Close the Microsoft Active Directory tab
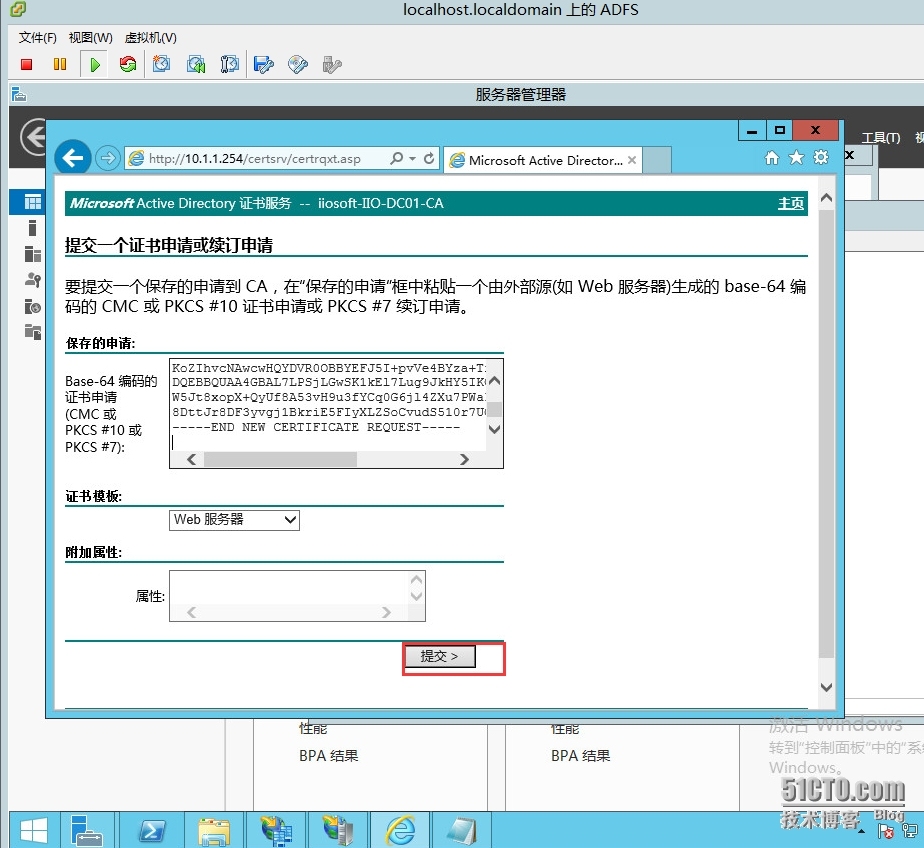Image resolution: width=924 pixels, height=848 pixels. tap(632, 160)
